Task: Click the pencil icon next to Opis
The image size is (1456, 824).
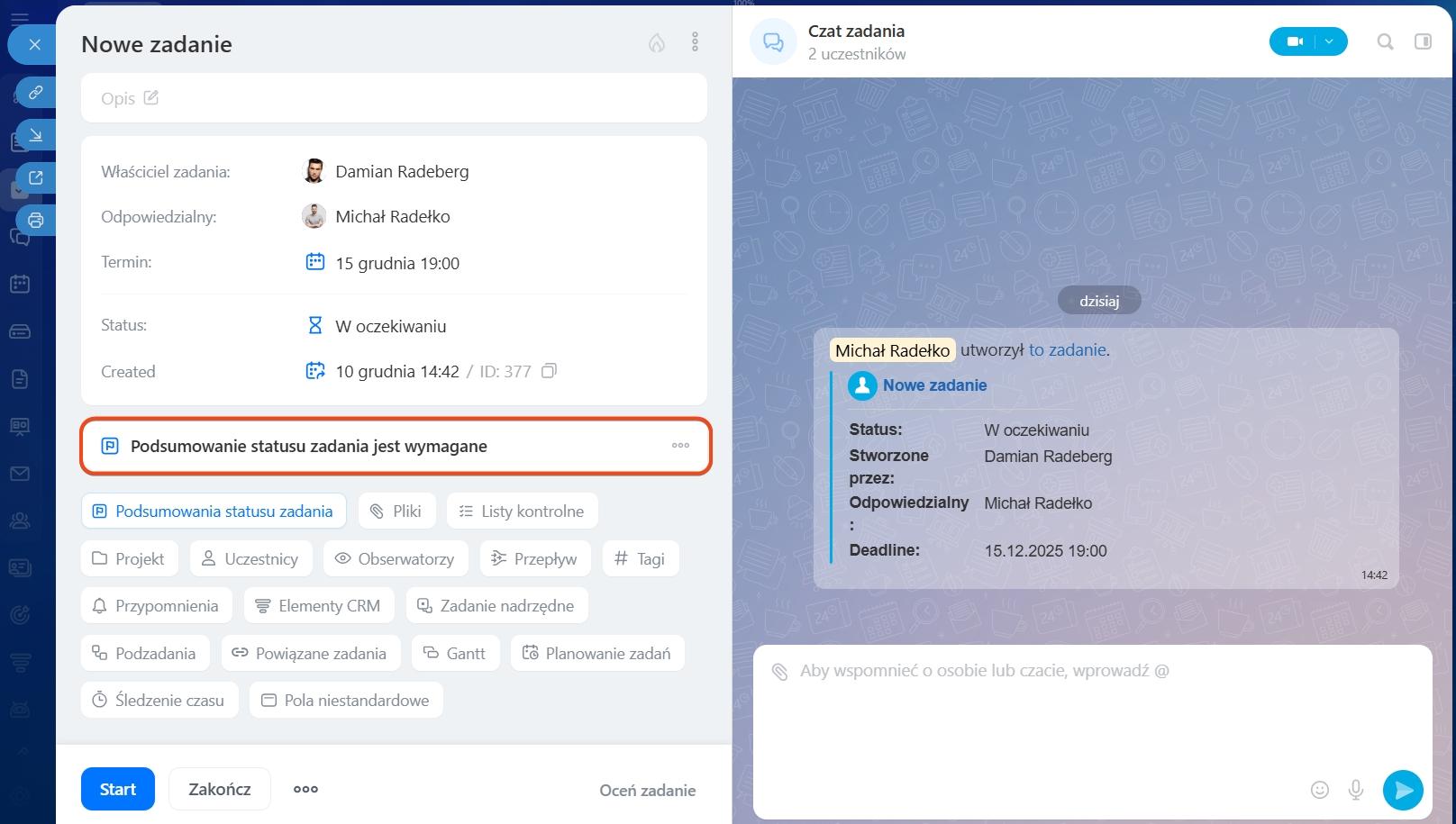Action: [x=151, y=97]
